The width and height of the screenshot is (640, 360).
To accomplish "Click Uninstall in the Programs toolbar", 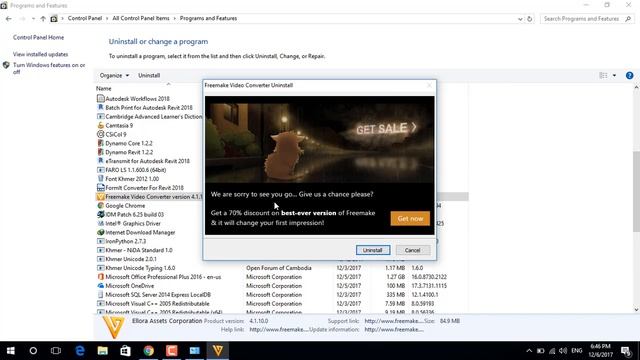I will point(149,76).
